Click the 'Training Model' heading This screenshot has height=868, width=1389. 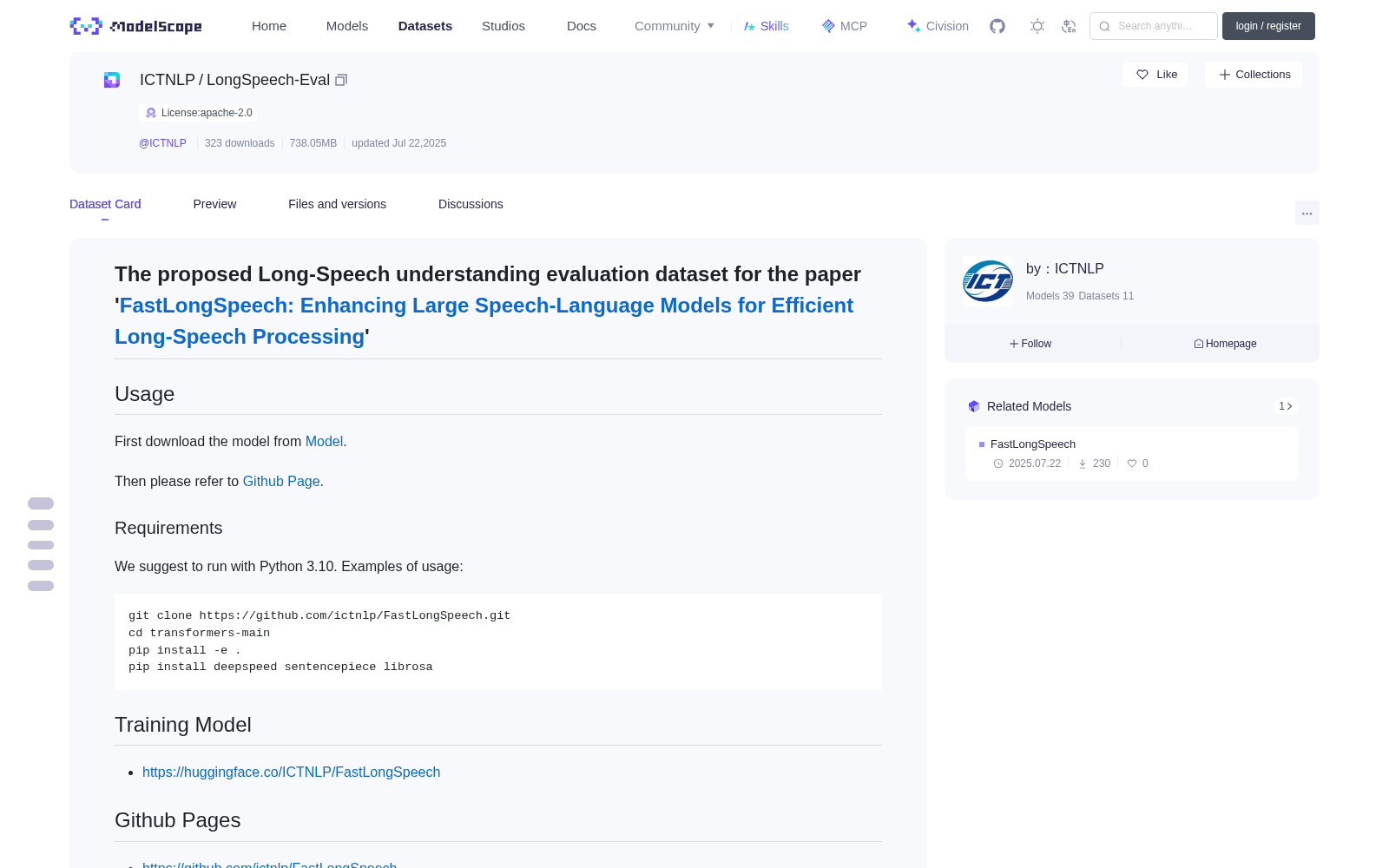click(x=183, y=725)
